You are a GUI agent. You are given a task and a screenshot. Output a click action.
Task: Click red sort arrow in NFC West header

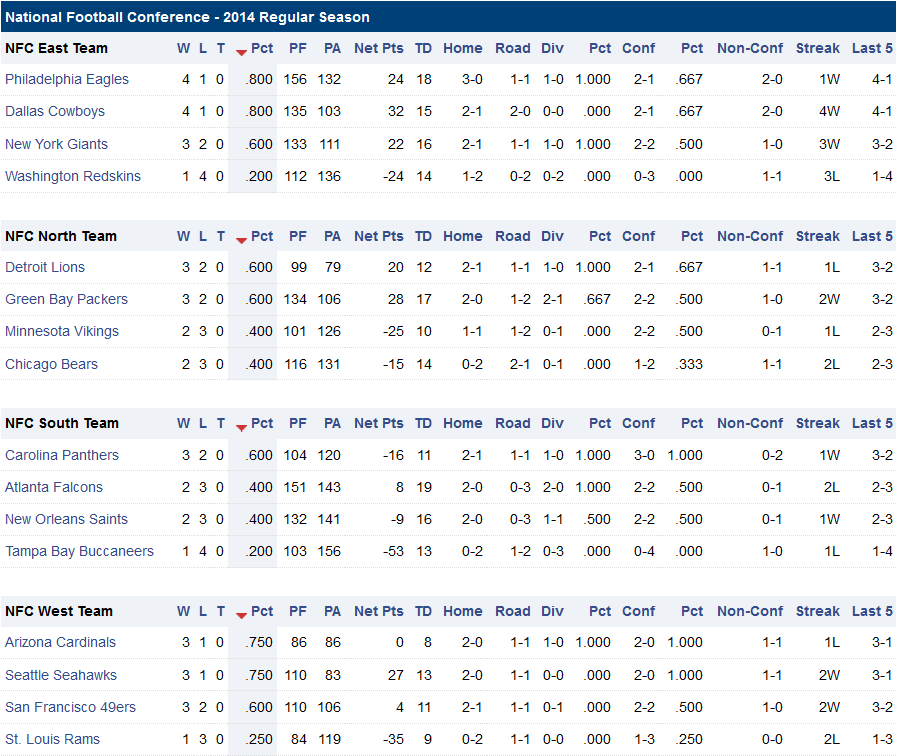[x=241, y=616]
